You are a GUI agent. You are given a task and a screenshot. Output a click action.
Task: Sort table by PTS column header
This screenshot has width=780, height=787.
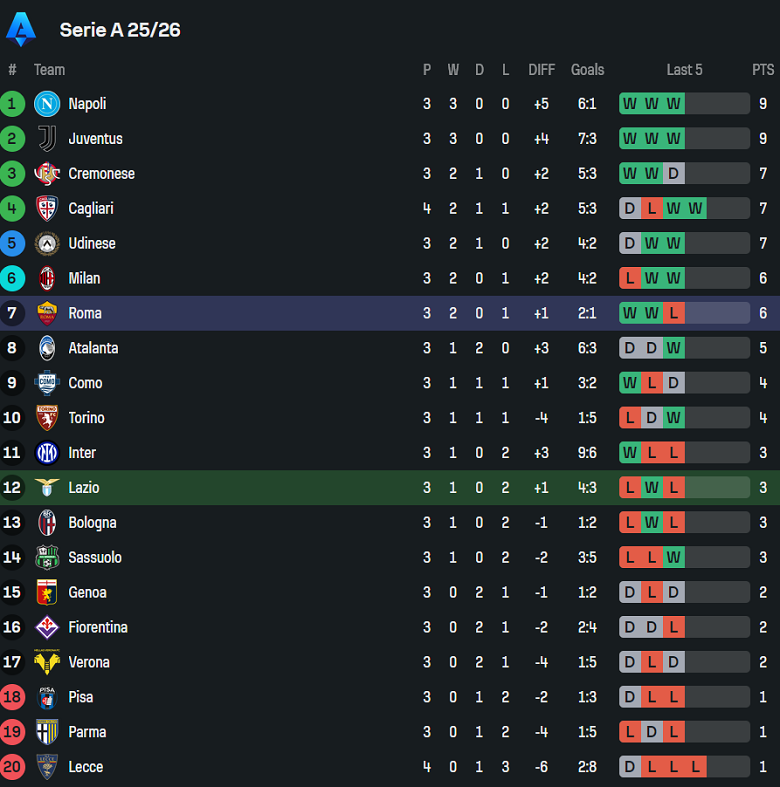click(763, 70)
